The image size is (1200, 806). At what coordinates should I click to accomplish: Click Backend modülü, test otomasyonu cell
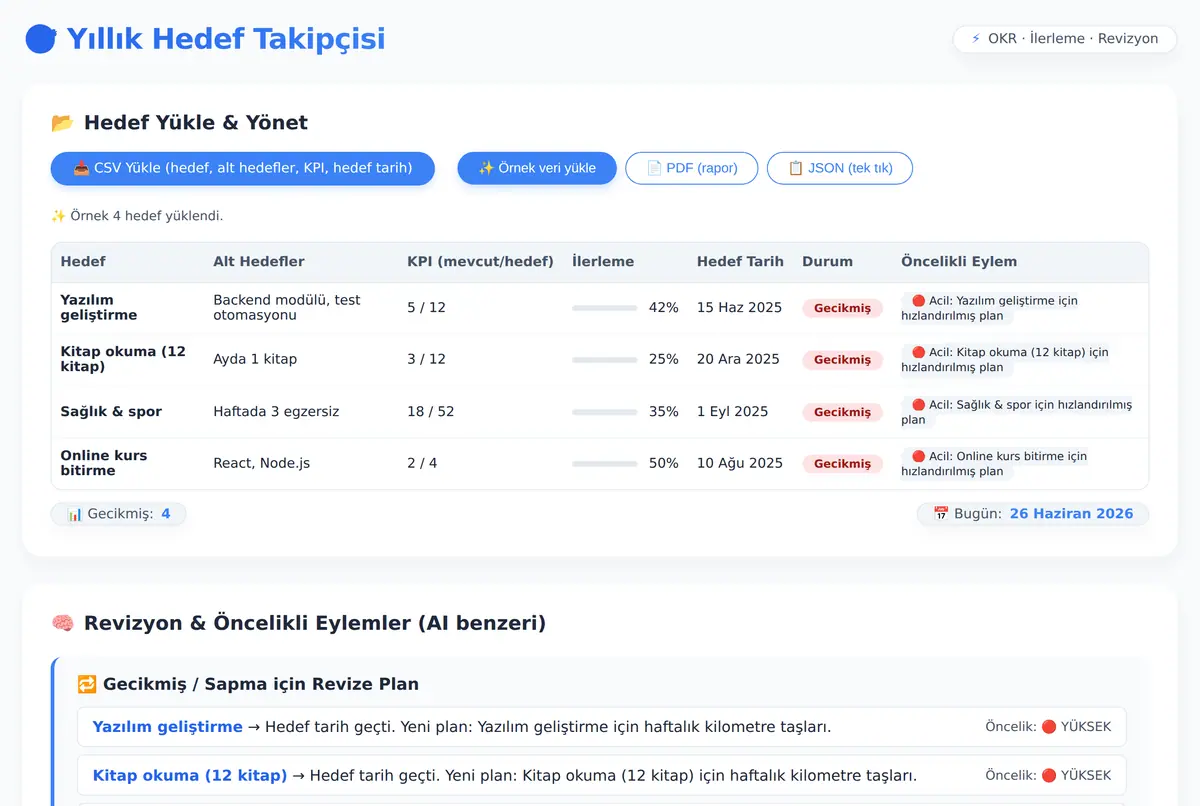(287, 308)
